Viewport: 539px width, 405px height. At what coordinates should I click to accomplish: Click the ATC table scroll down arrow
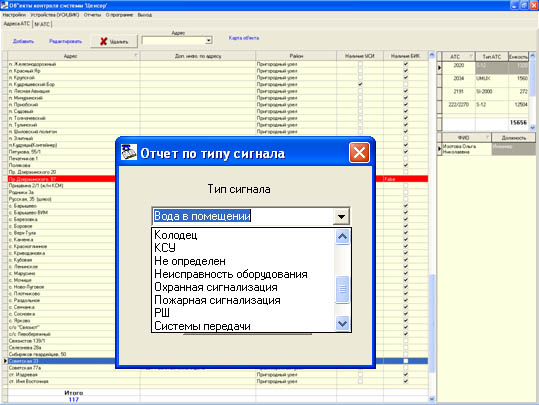pos(532,127)
